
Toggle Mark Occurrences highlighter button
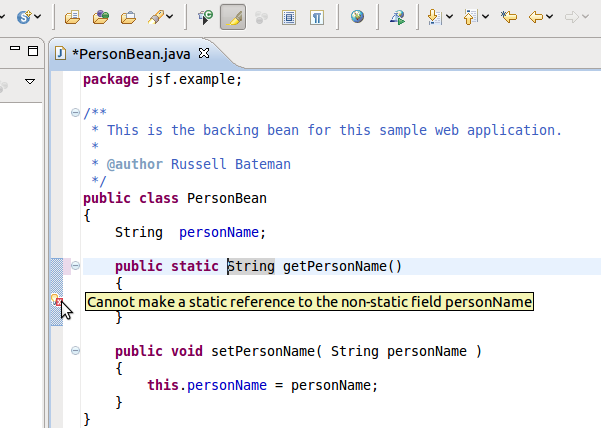[233, 17]
